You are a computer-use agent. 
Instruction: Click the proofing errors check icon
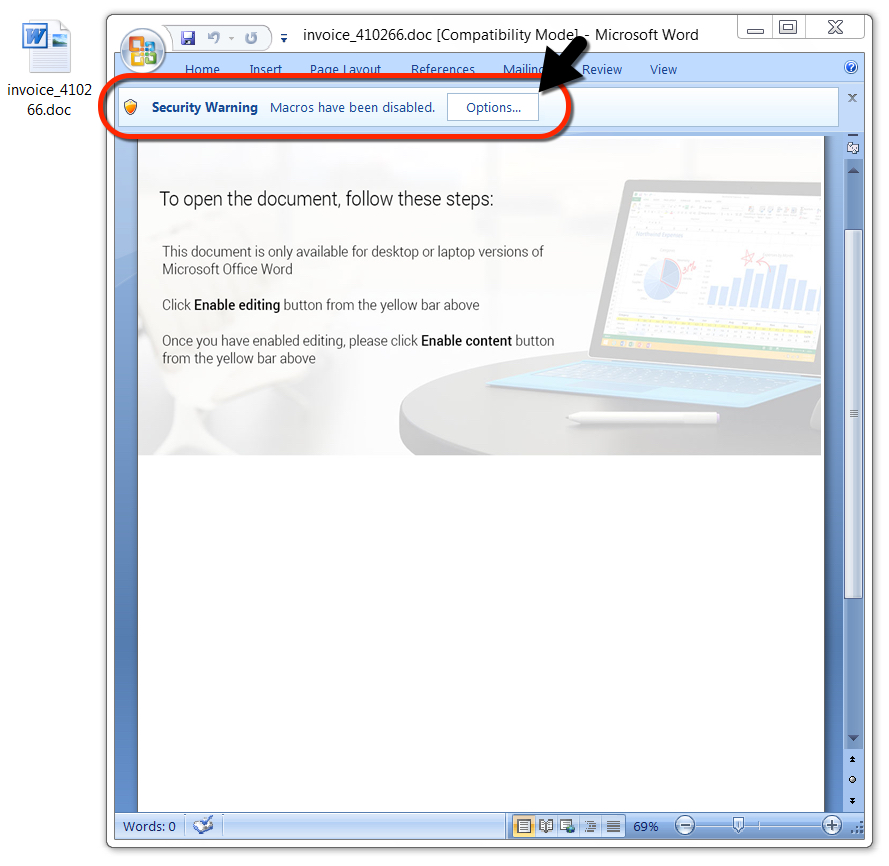tap(203, 825)
